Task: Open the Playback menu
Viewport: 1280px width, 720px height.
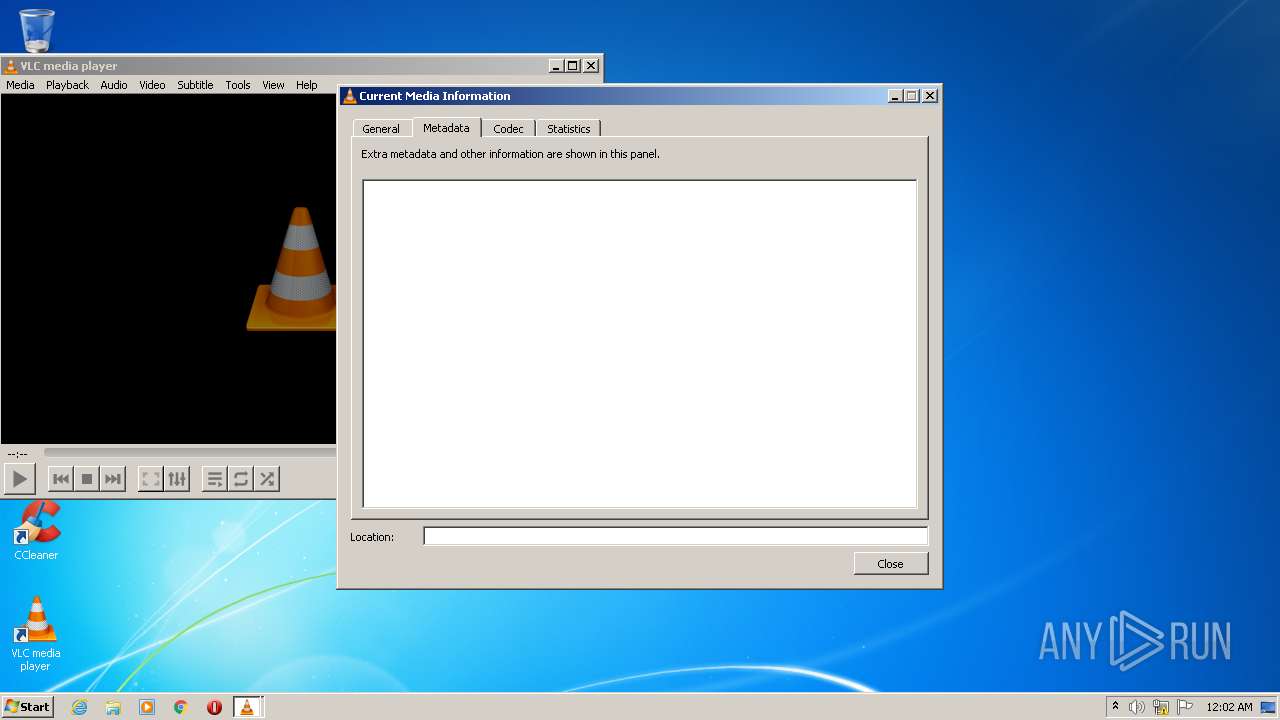Action: tap(67, 85)
